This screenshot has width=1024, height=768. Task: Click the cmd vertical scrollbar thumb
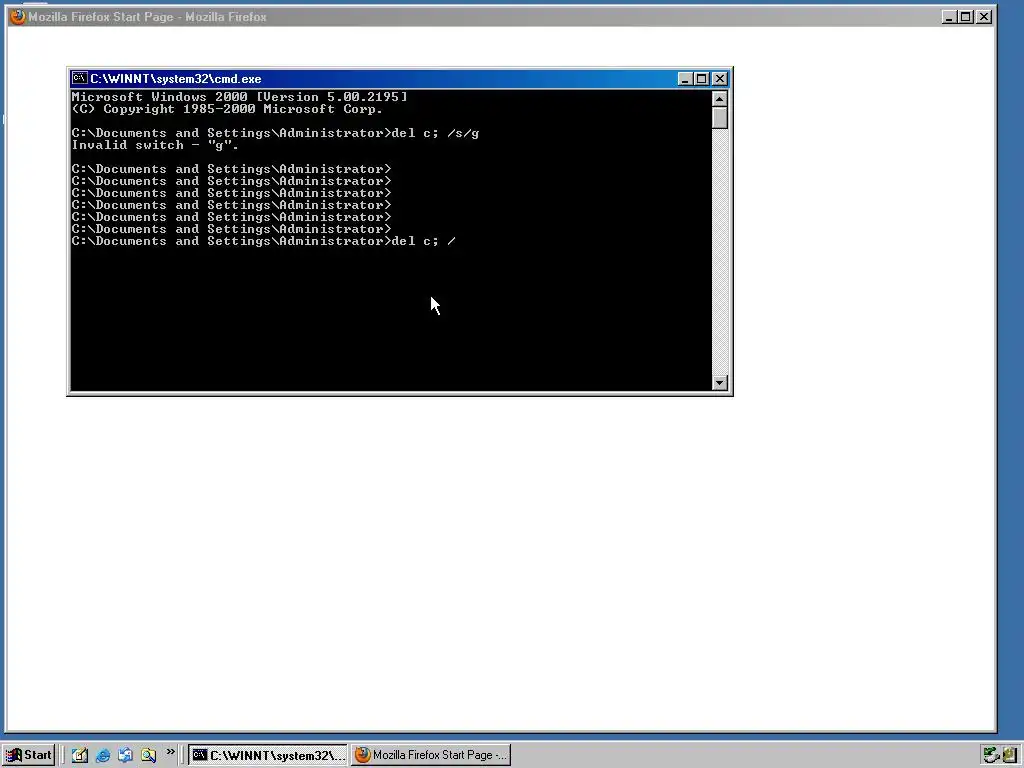720,118
